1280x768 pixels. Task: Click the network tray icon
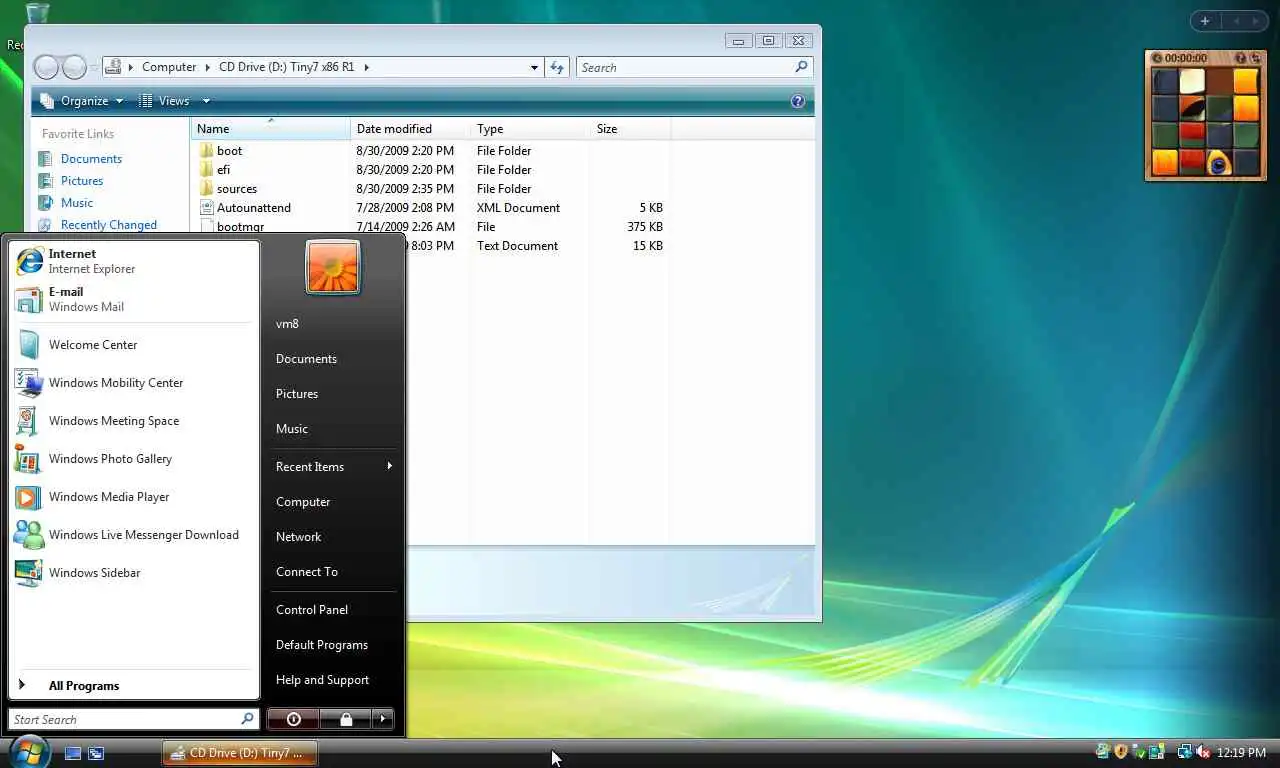pos(1185,752)
